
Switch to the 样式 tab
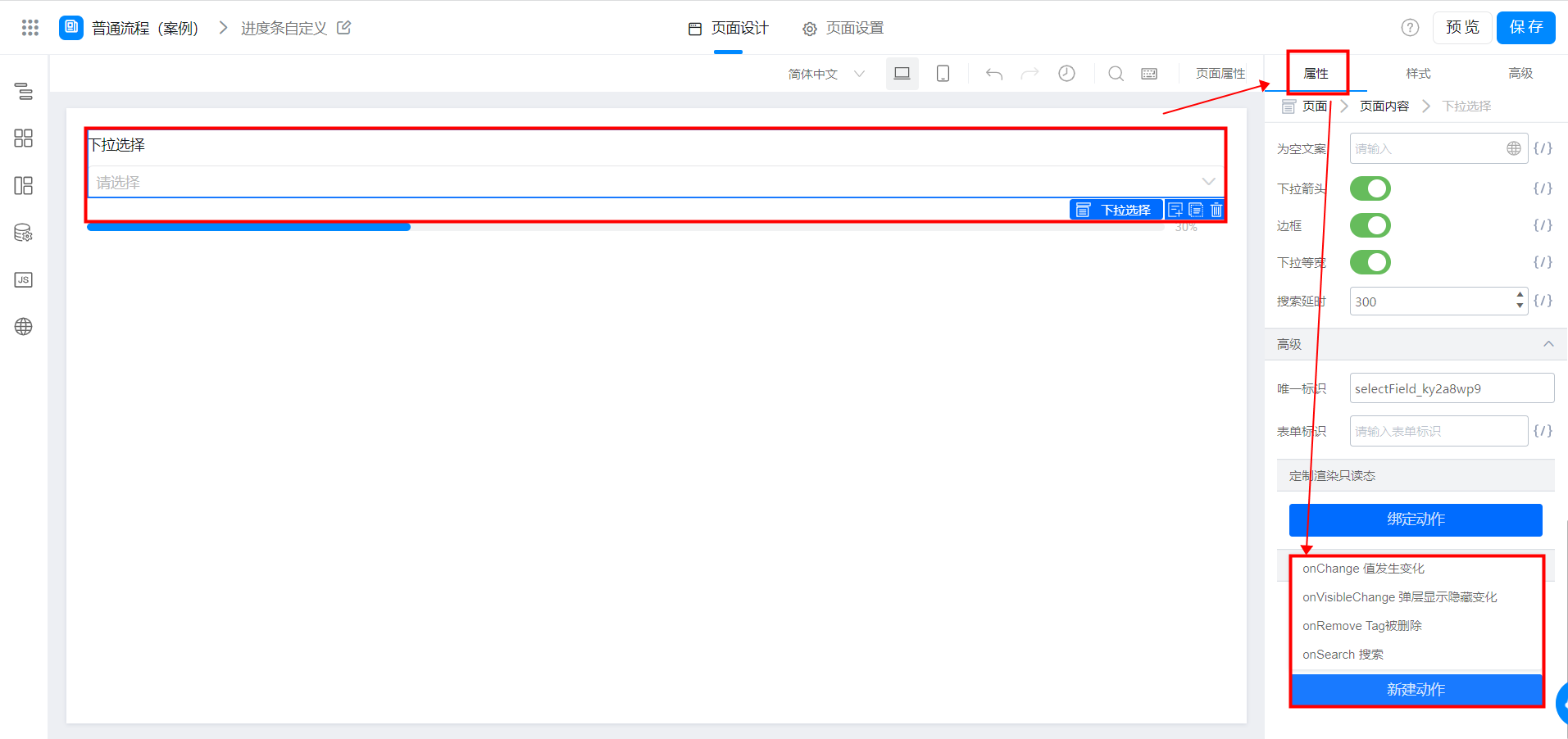point(1418,74)
